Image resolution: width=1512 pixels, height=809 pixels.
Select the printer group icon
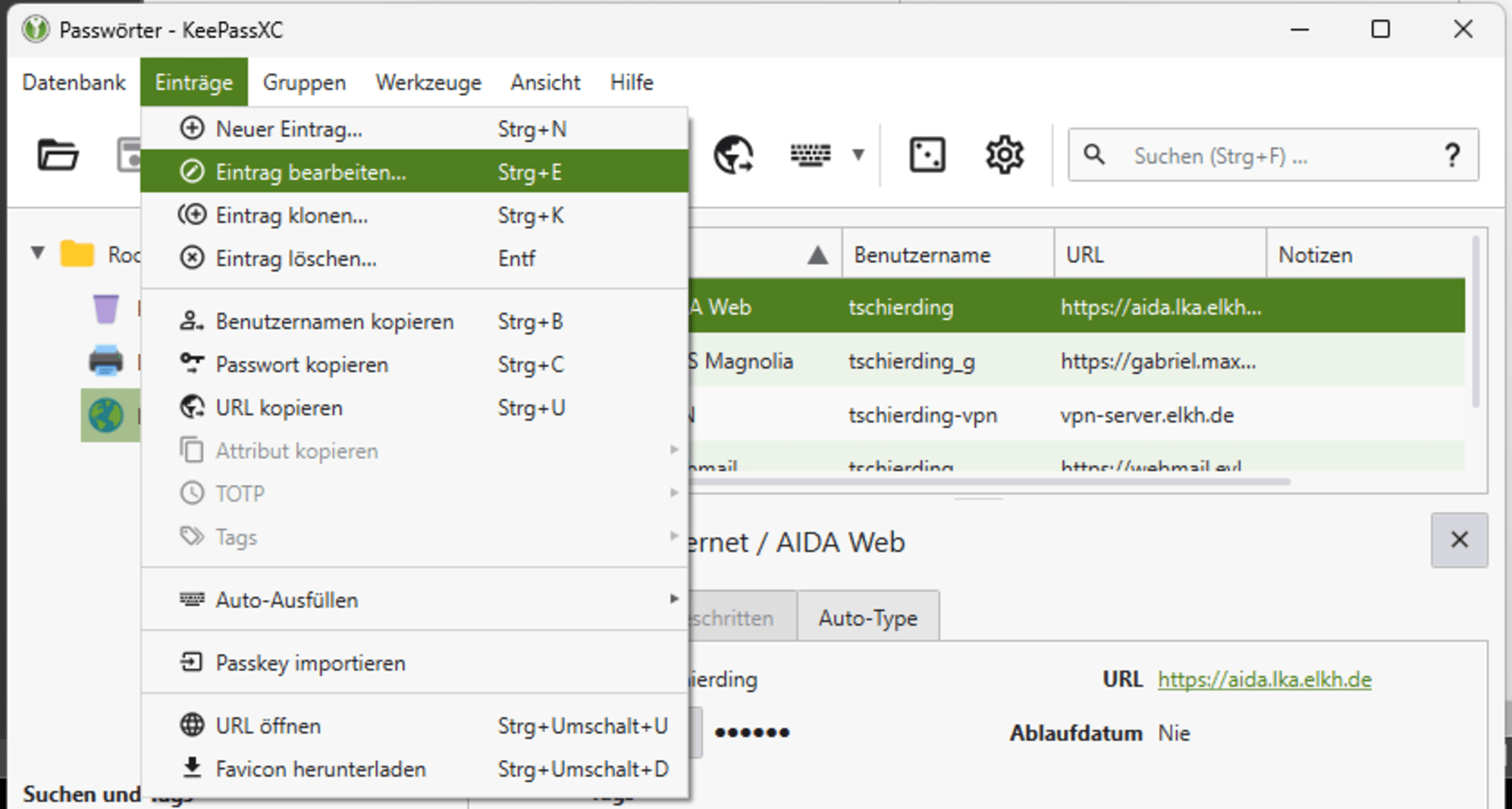pyautogui.click(x=105, y=361)
